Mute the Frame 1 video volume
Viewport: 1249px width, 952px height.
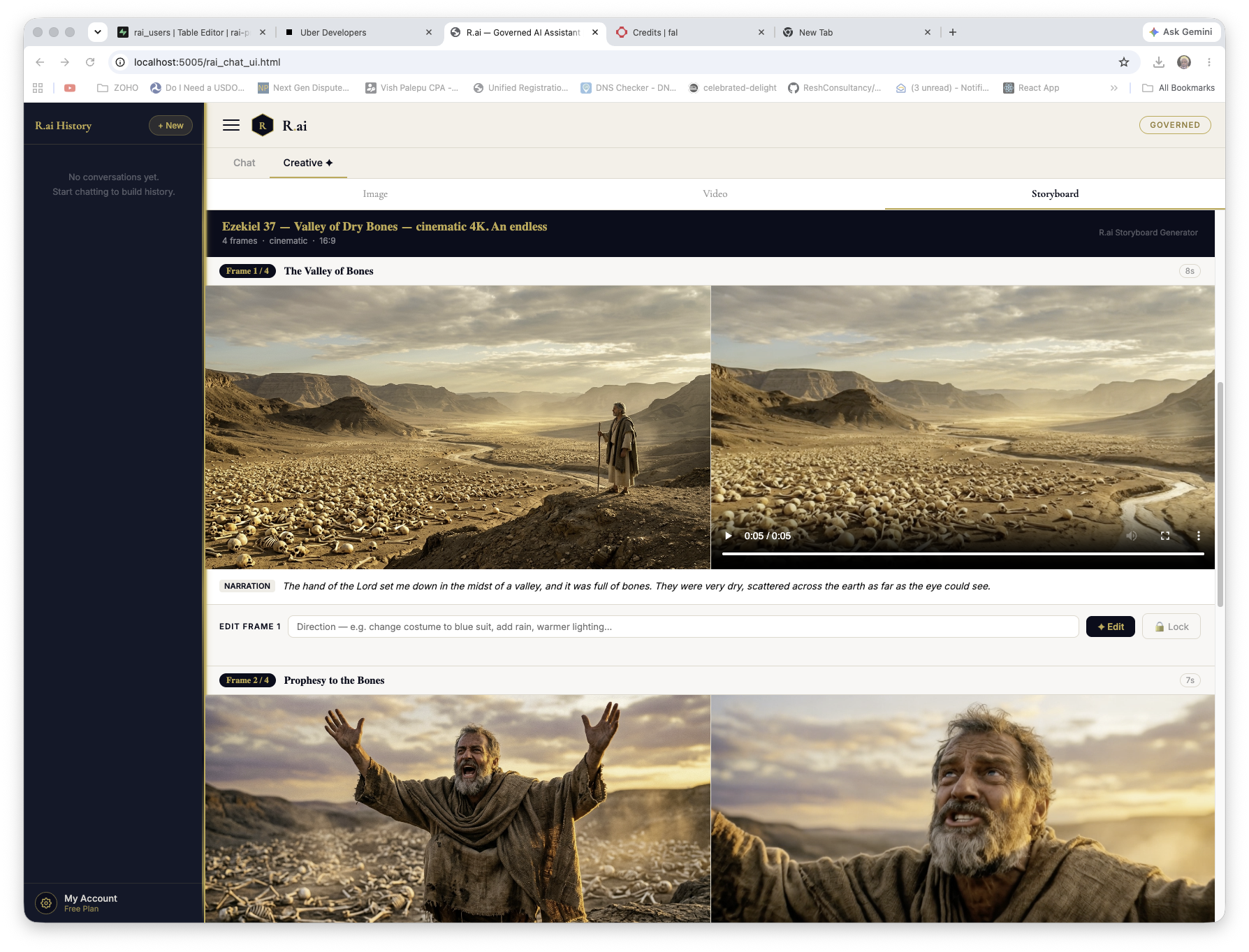[x=1132, y=536]
